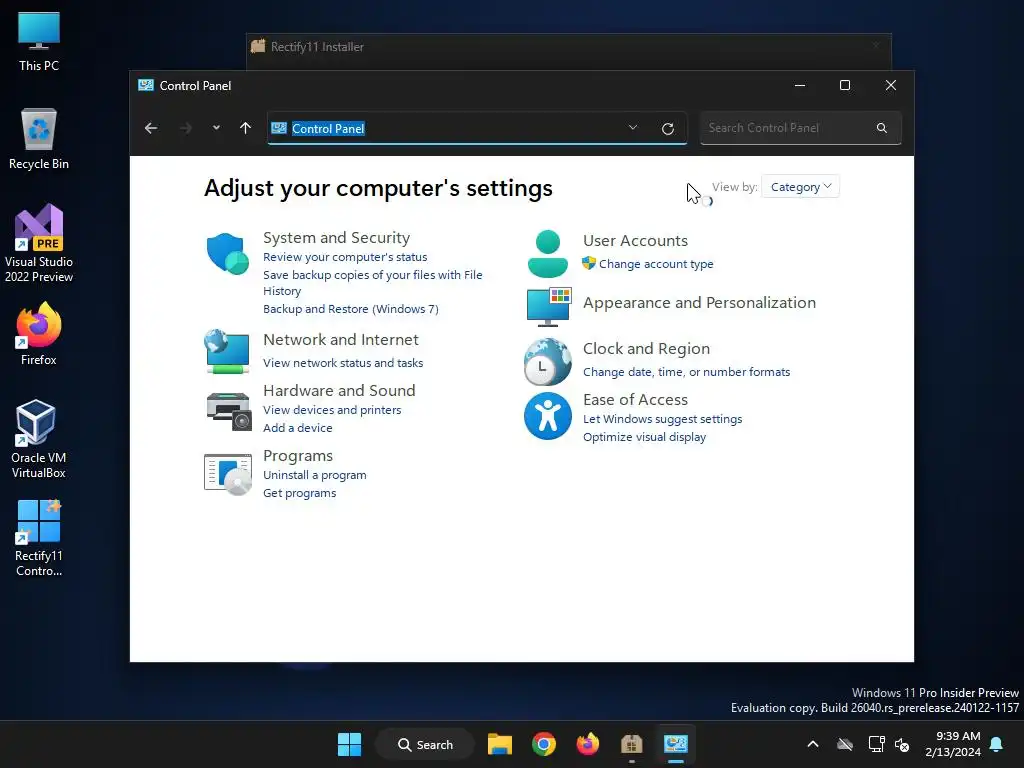Open the Programs category heading
1024x768 pixels.
point(298,456)
